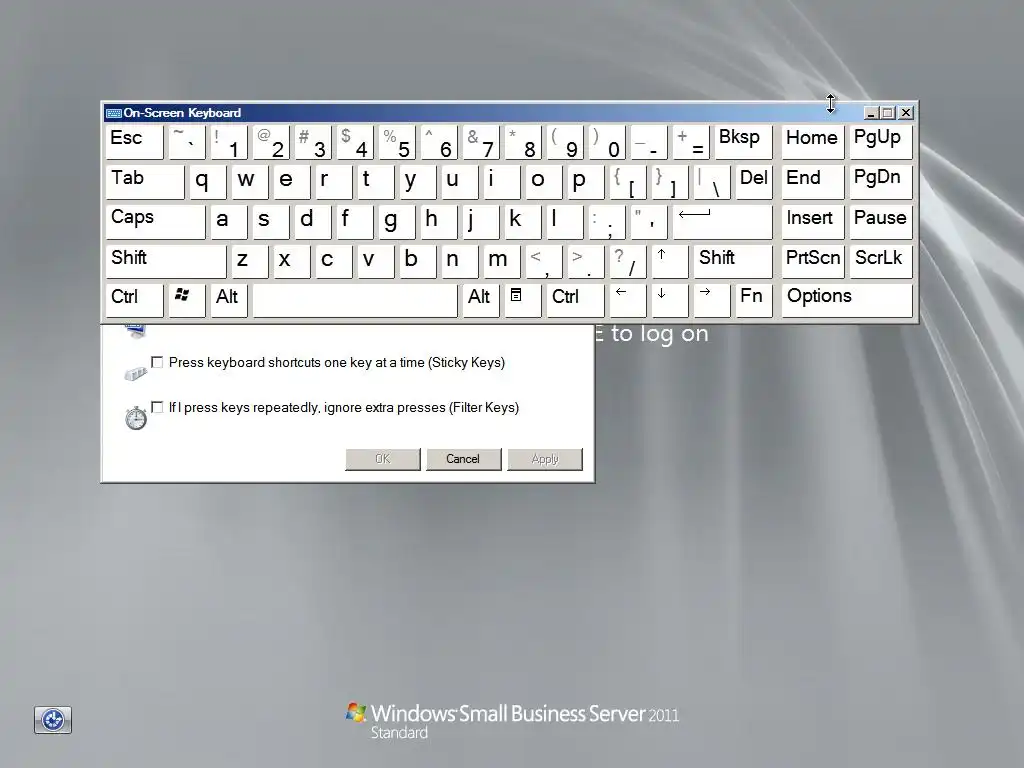Click the left arrow key
The height and width of the screenshot is (768, 1024).
pyautogui.click(x=628, y=300)
